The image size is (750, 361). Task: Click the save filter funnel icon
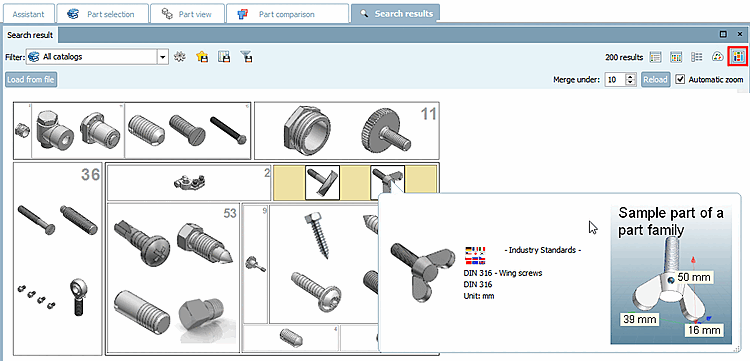246,57
